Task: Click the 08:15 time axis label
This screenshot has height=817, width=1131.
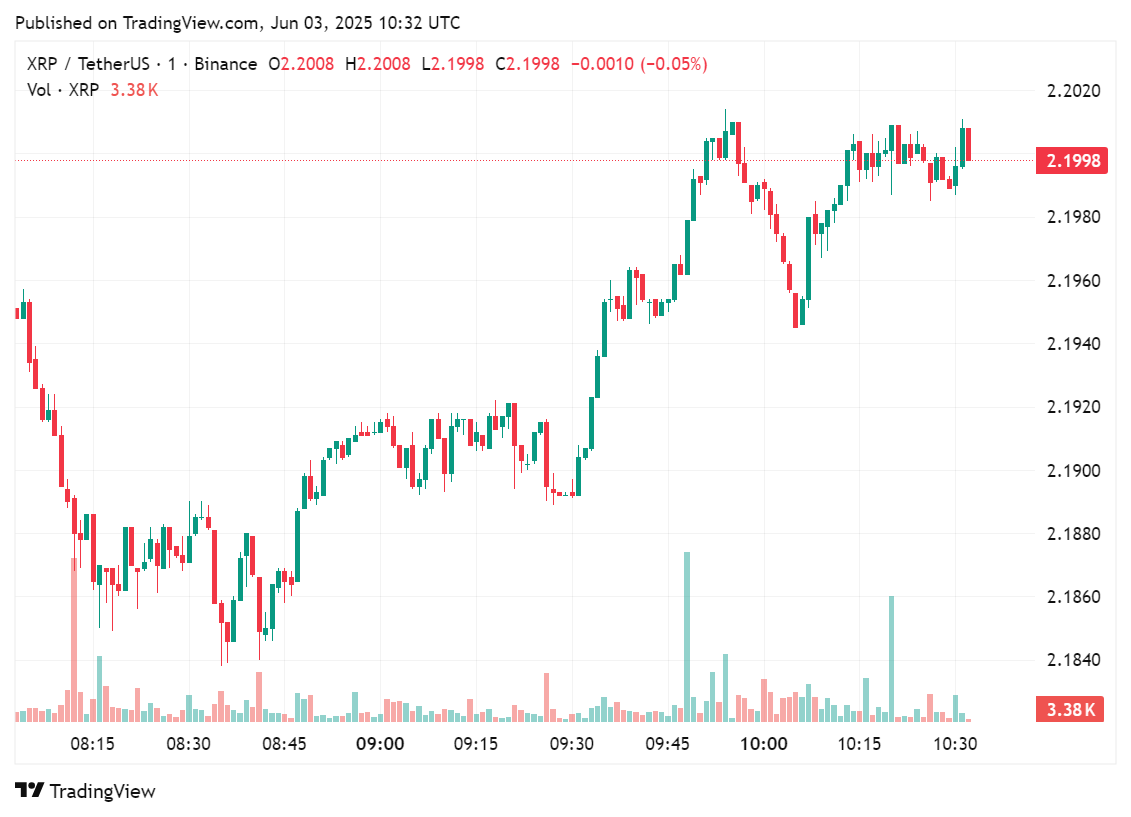Action: point(93,744)
